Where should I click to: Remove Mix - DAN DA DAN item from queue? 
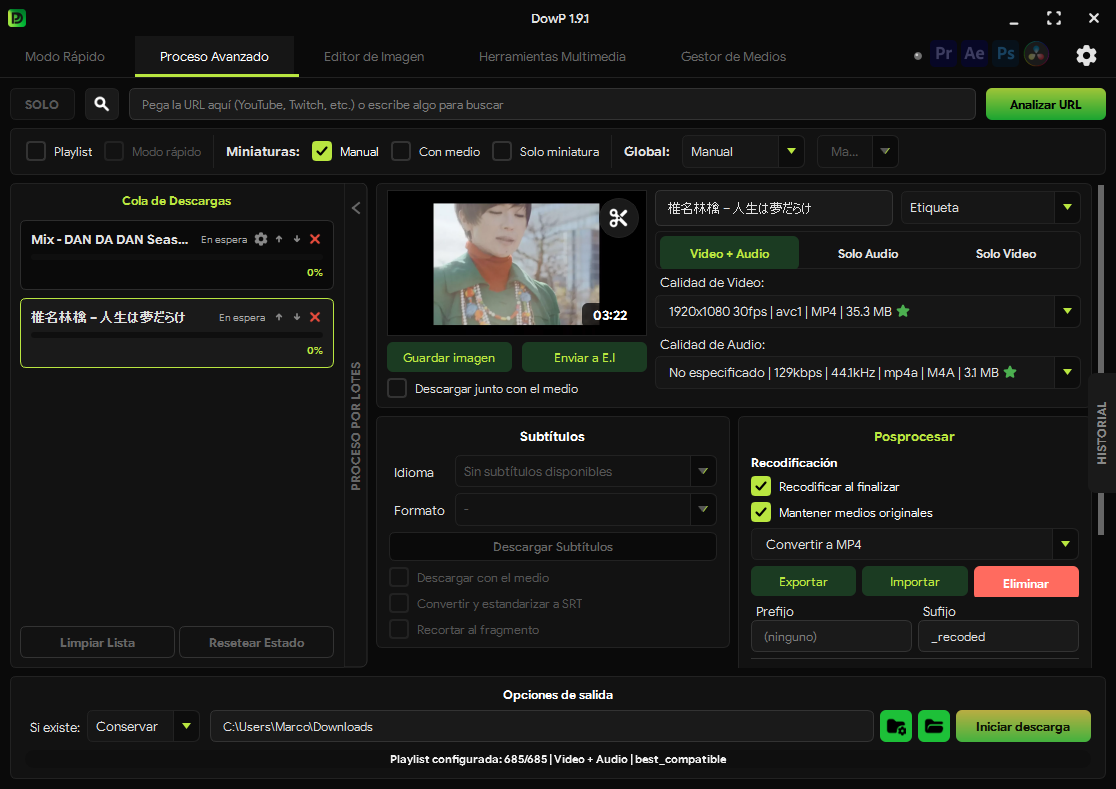click(x=315, y=239)
